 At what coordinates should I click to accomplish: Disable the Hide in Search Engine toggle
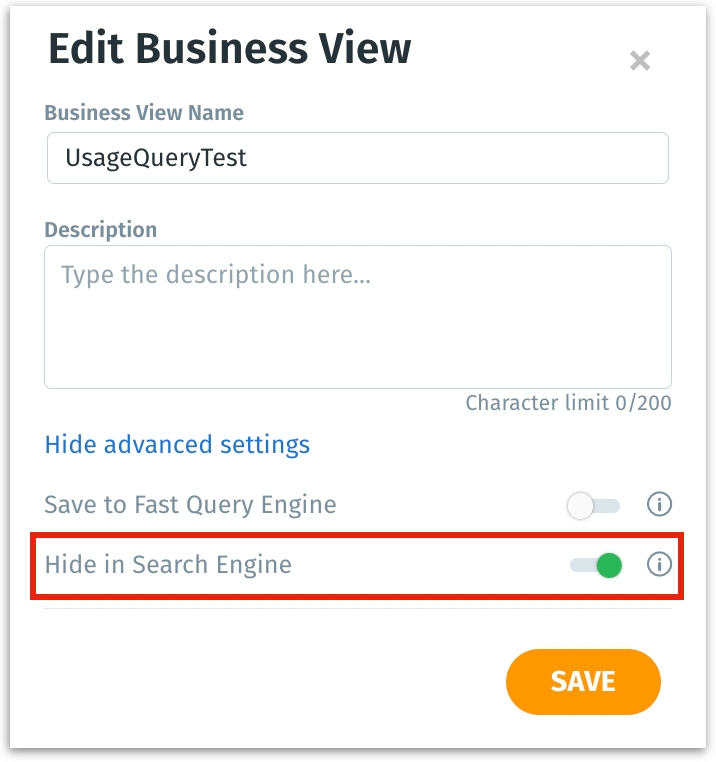click(596, 566)
